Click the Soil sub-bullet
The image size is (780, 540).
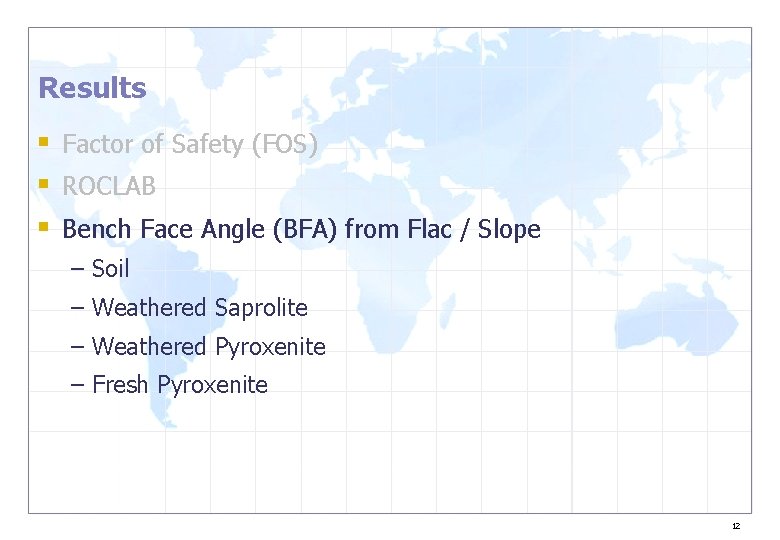pyautogui.click(x=110, y=269)
